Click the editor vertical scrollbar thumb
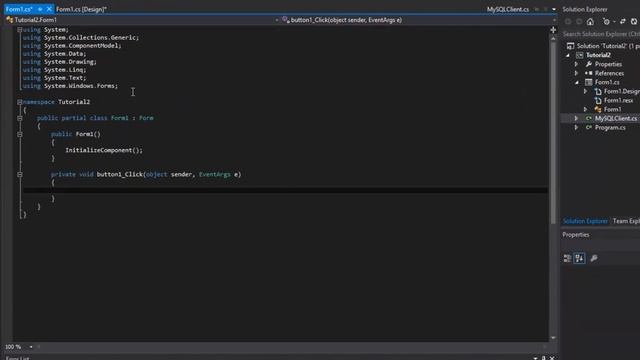This screenshot has width=640, height=360. [x=553, y=133]
